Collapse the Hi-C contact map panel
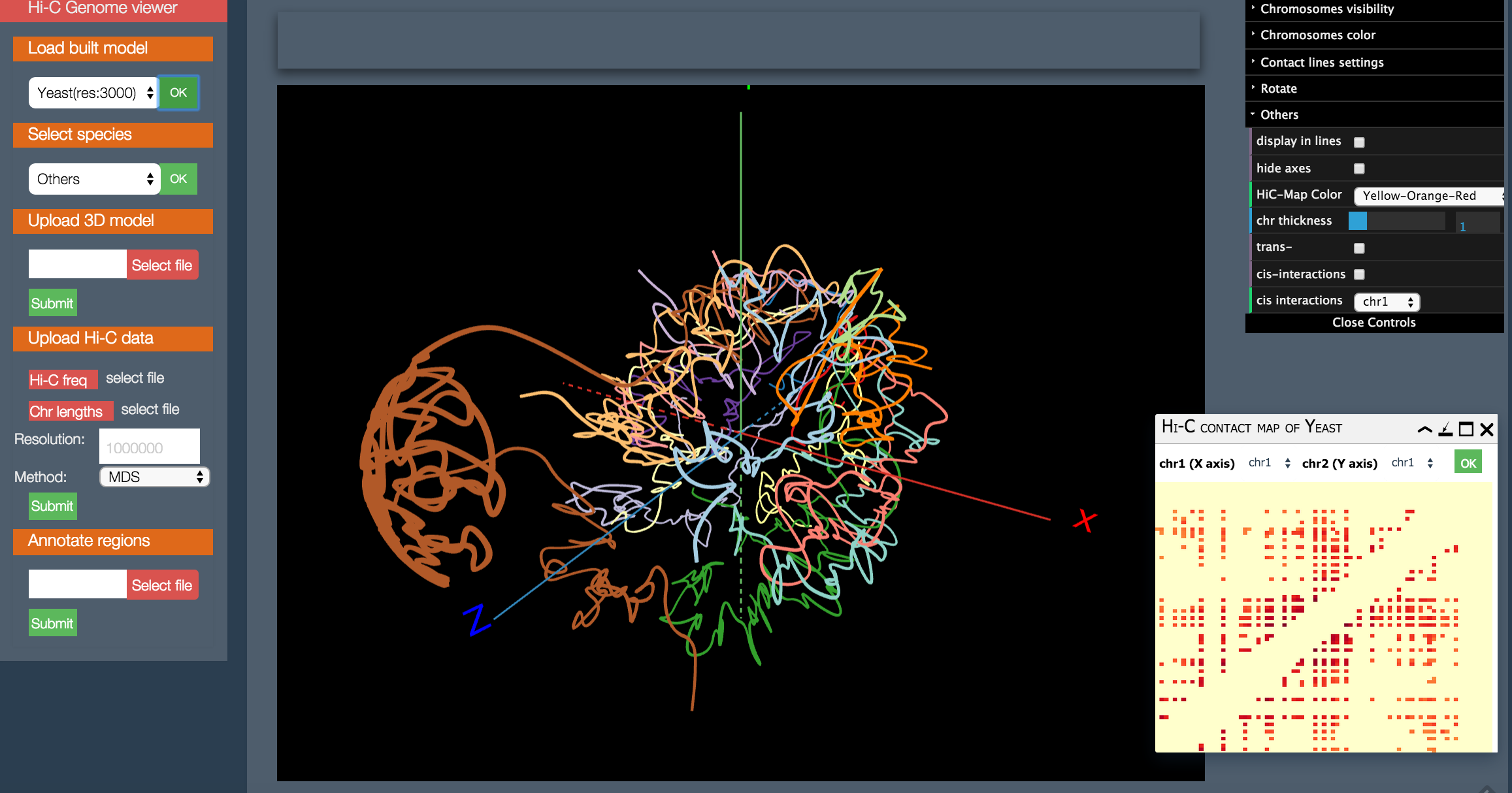1512x793 pixels. pyautogui.click(x=1424, y=429)
